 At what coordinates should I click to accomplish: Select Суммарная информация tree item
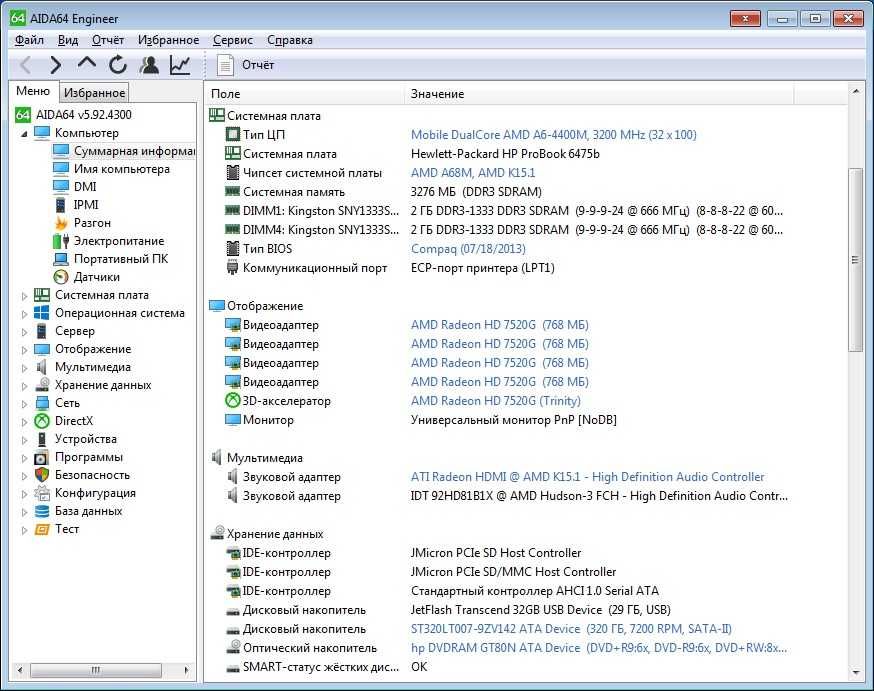134,151
